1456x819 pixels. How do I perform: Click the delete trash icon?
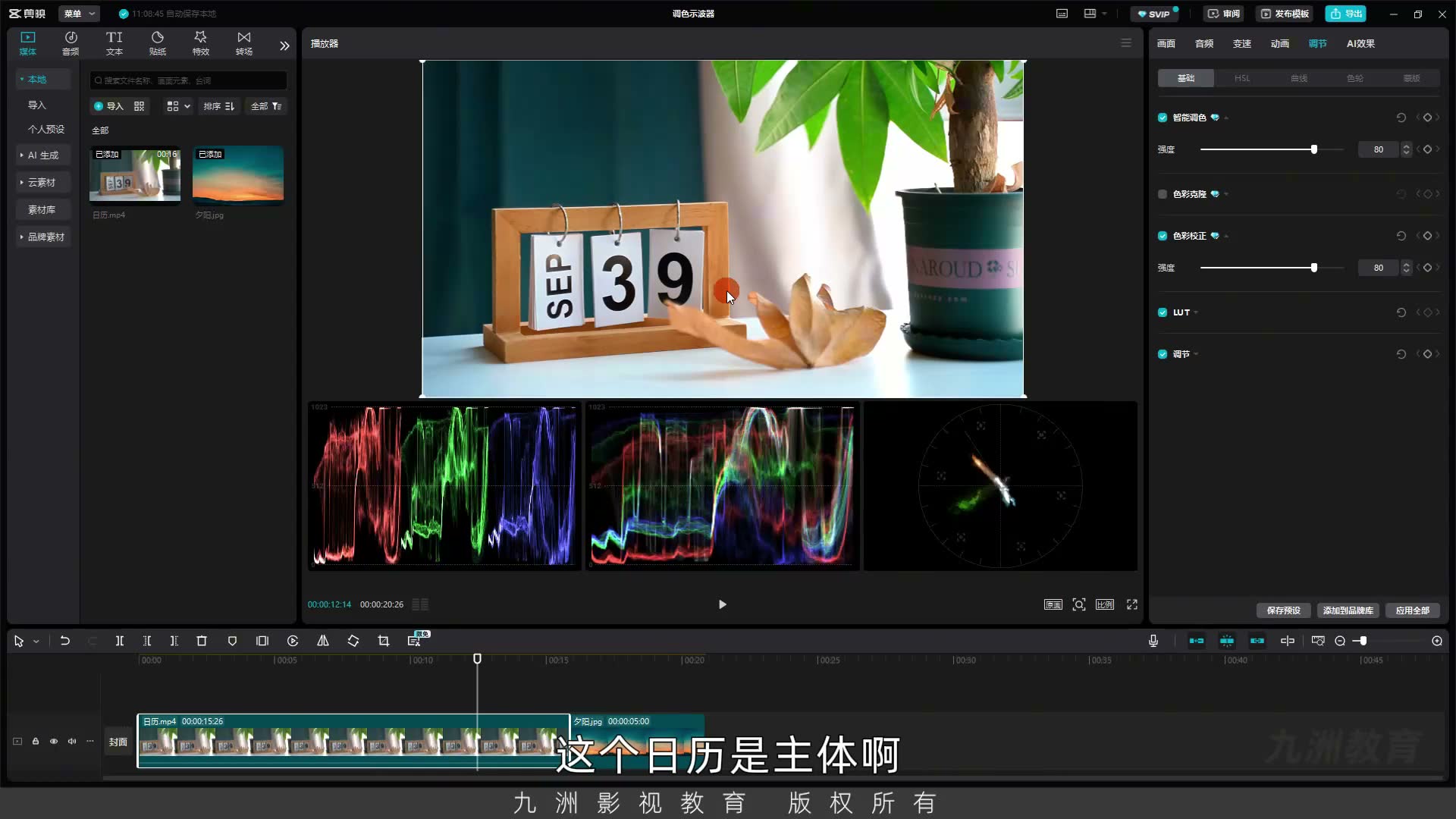[x=202, y=641]
